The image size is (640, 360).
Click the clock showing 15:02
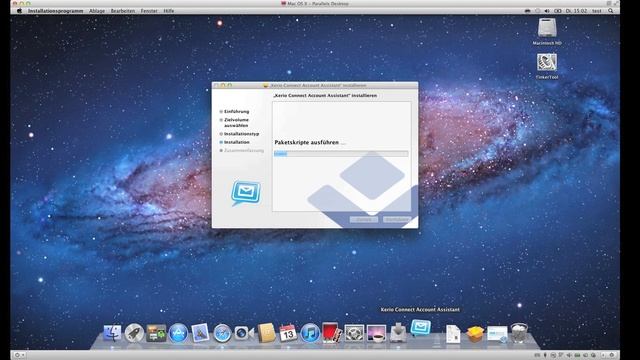pyautogui.click(x=576, y=11)
